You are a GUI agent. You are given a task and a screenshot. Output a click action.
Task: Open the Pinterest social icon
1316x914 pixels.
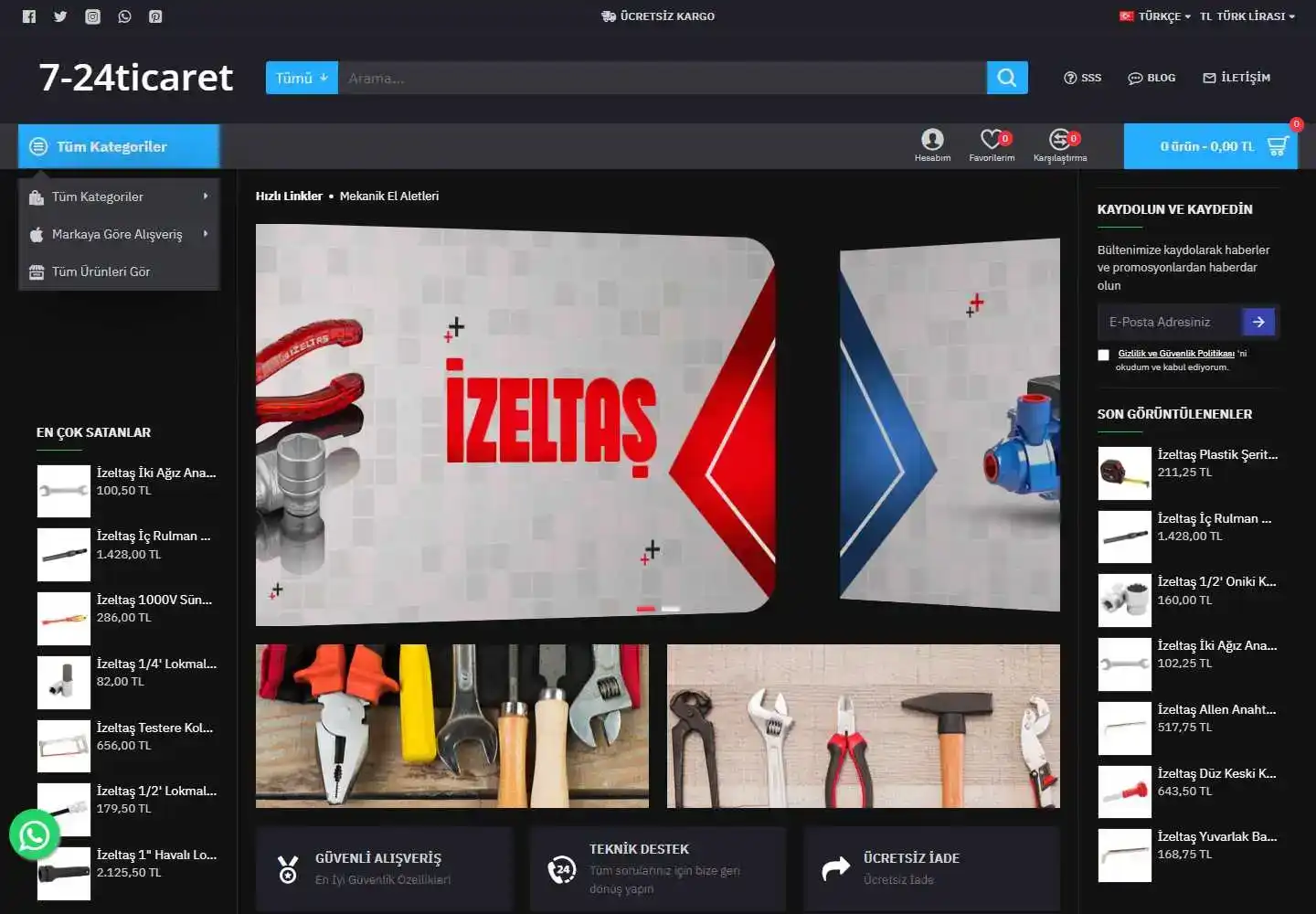tap(155, 16)
